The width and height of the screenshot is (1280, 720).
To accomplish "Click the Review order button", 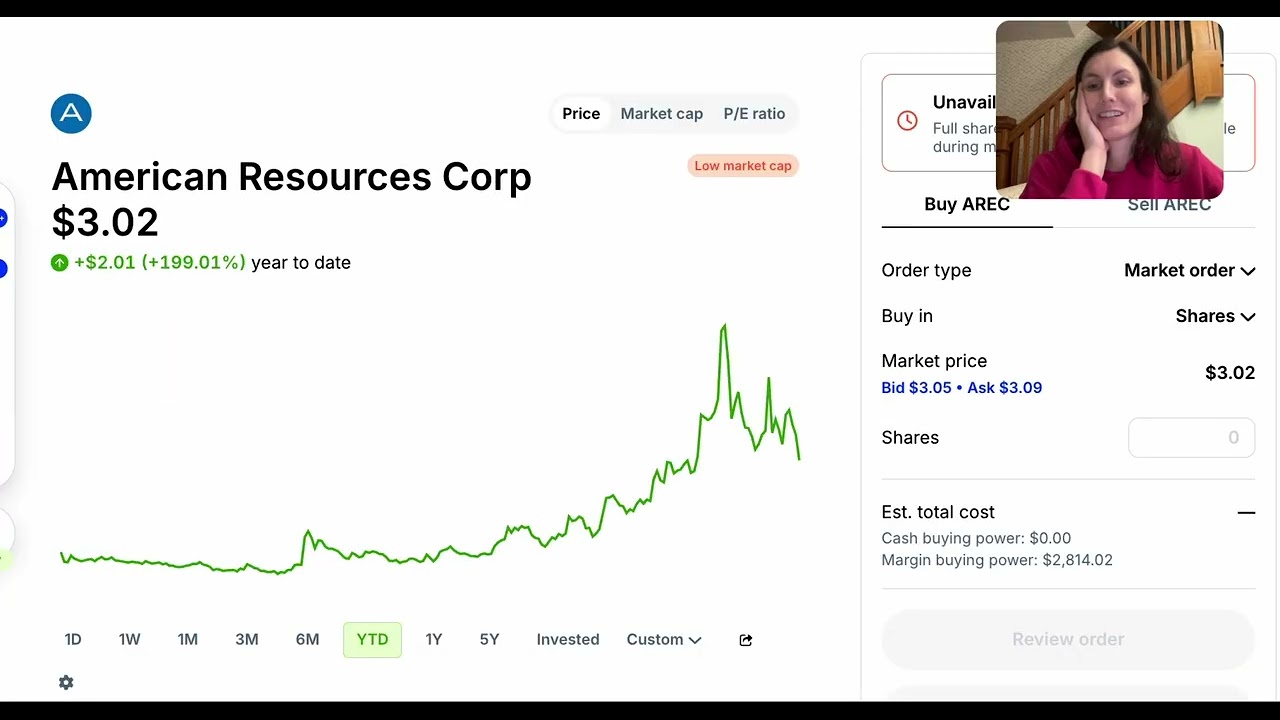I will coord(1068,639).
